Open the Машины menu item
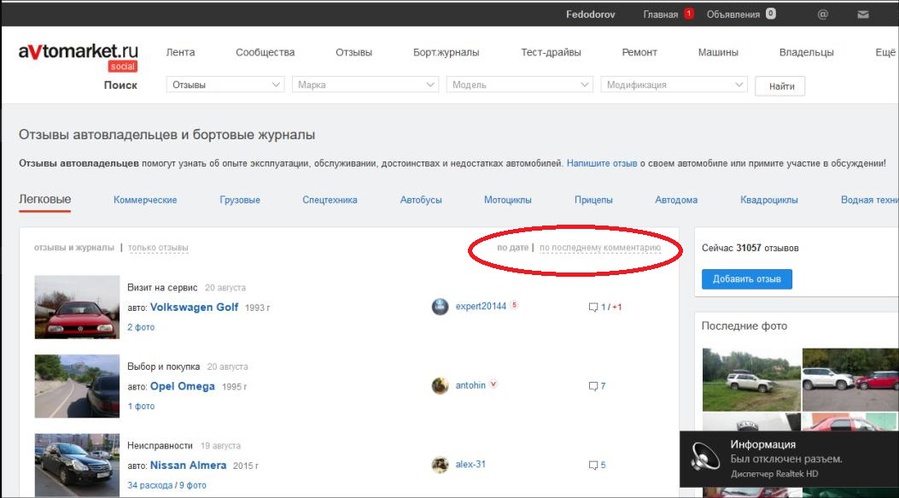The height and width of the screenshot is (498, 899). point(718,52)
